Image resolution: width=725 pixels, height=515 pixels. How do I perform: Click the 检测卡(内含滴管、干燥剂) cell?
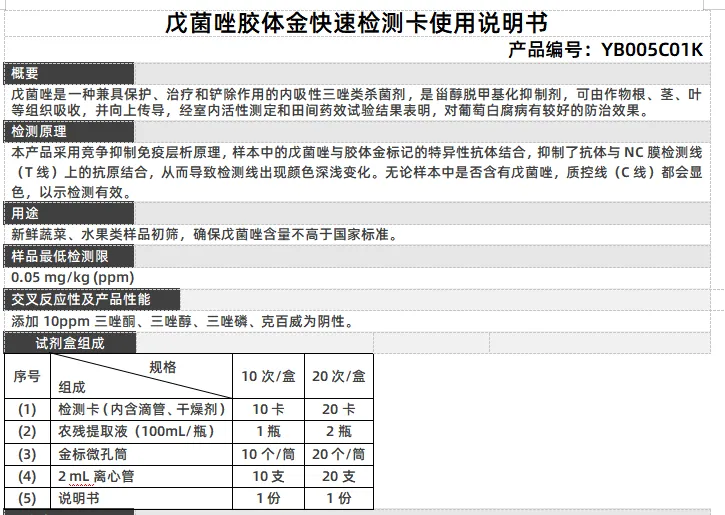click(x=141, y=409)
